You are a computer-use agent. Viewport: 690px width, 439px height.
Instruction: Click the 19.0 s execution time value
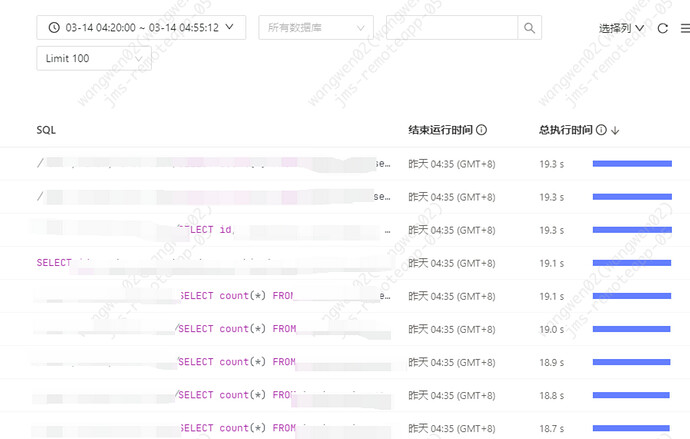(552, 329)
